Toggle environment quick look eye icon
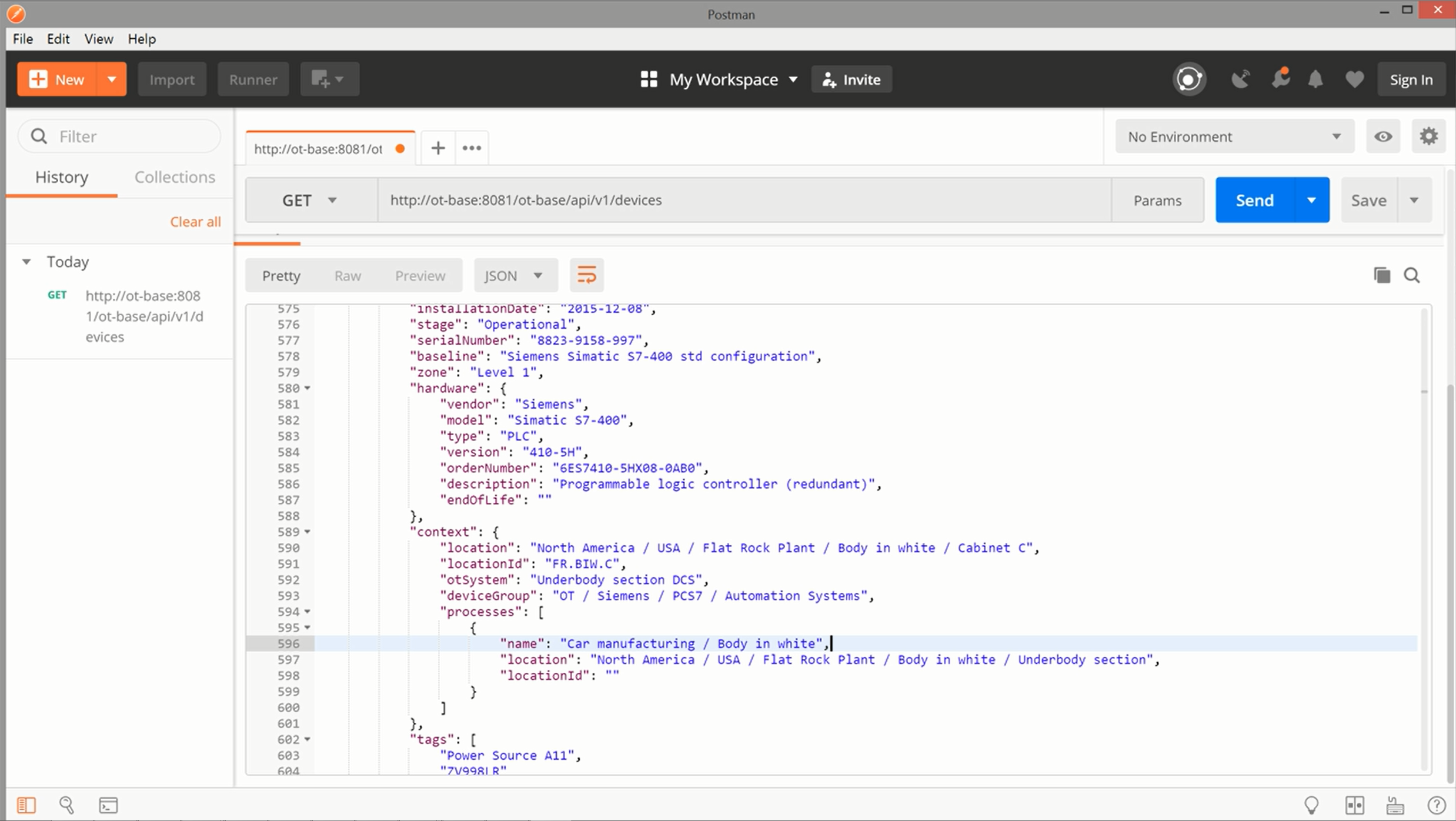This screenshot has width=1456, height=821. pos(1383,136)
